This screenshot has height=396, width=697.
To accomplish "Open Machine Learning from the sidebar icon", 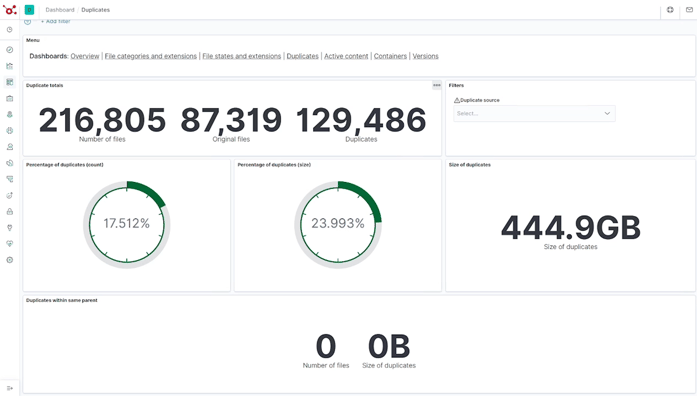I will [x=10, y=131].
